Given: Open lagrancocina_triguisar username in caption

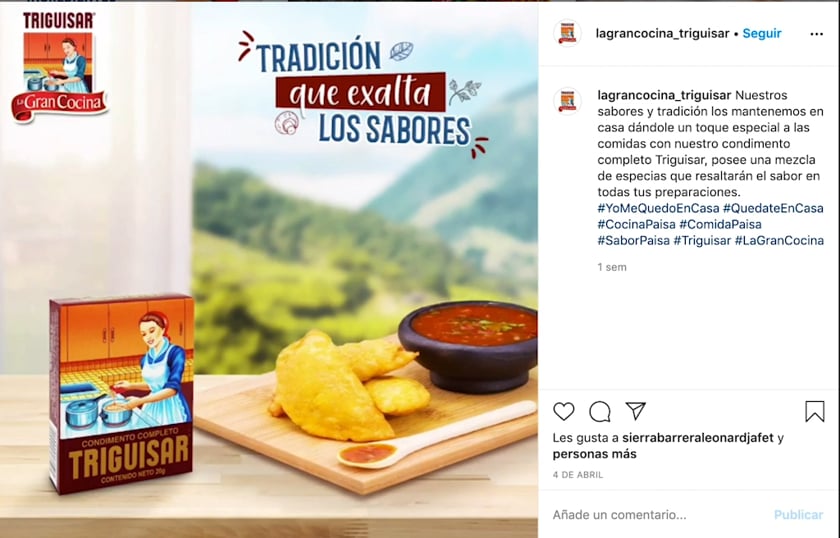Looking at the screenshot, I should tap(664, 95).
